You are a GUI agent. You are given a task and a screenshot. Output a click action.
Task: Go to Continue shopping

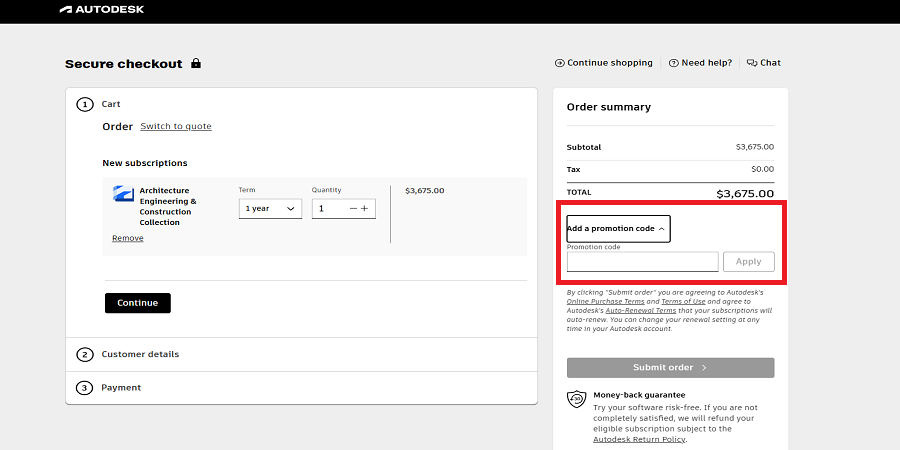tap(604, 63)
